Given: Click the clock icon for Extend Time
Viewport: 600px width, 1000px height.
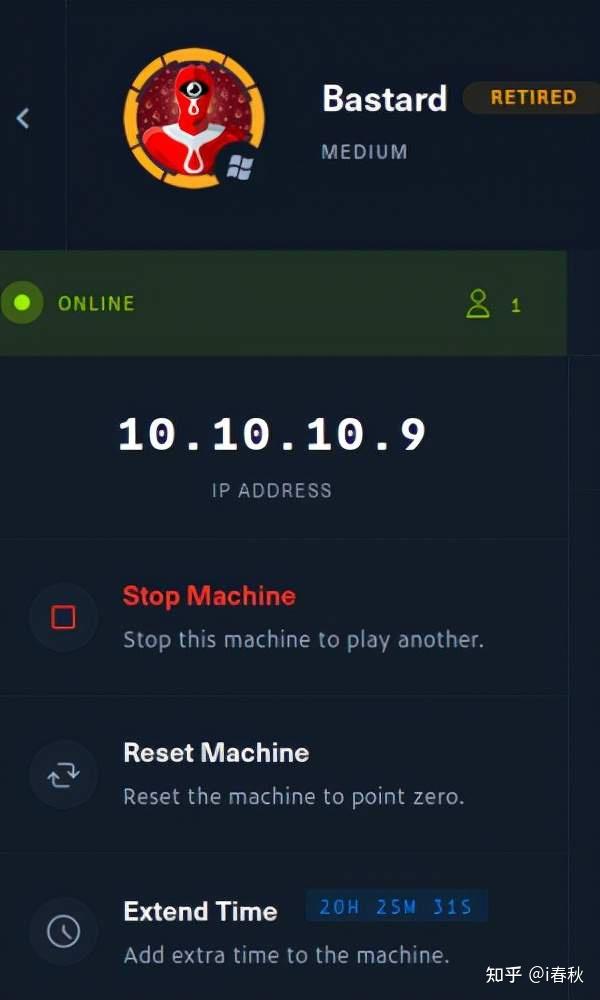Looking at the screenshot, I should [63, 931].
